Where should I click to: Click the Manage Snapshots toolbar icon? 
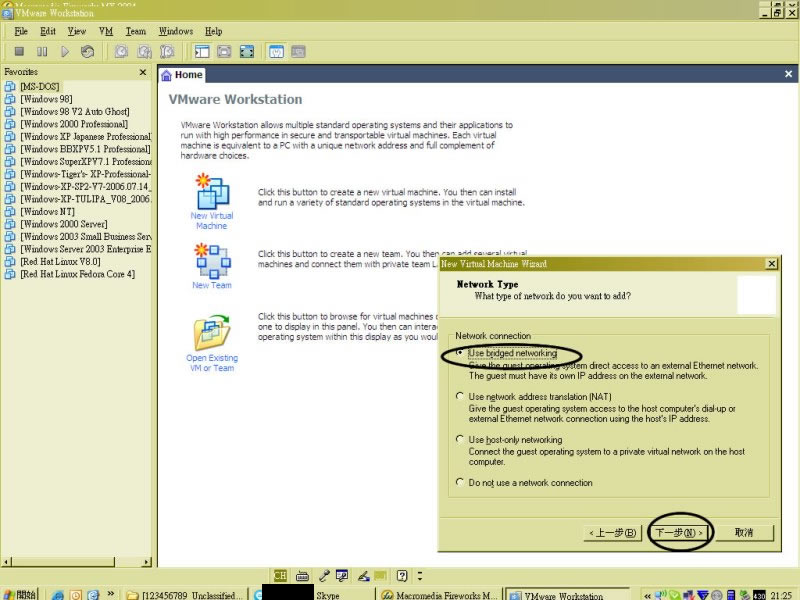point(167,52)
